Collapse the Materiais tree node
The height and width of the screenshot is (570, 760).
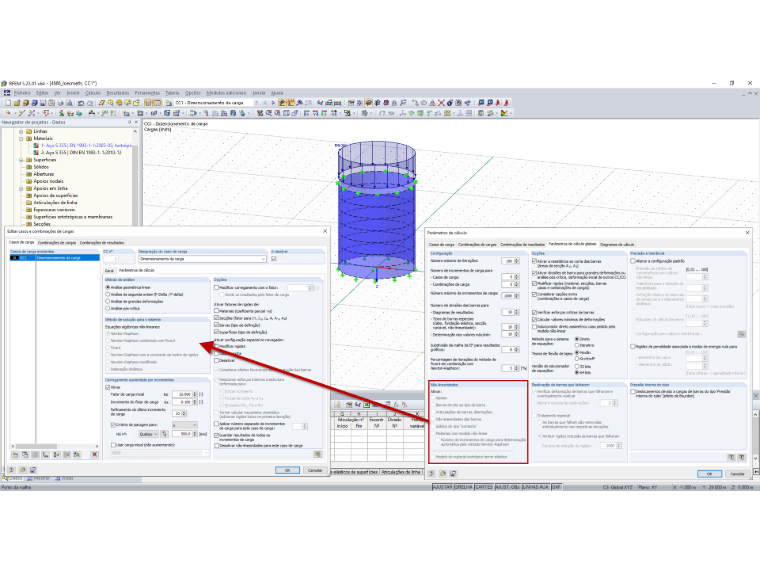click(21, 139)
